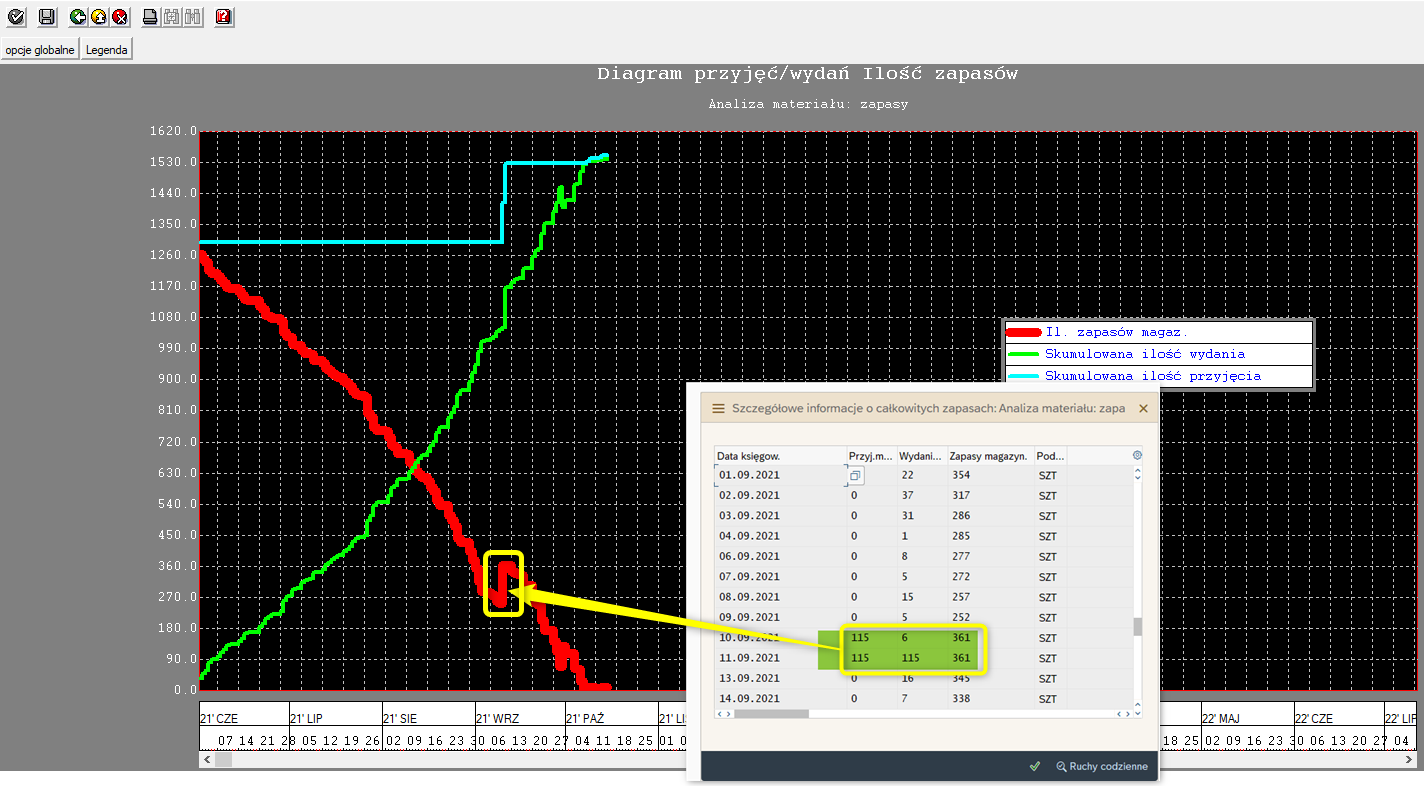This screenshot has width=1424, height=786.
Task: Click the Print icon in the toolbar
Action: click(x=150, y=16)
